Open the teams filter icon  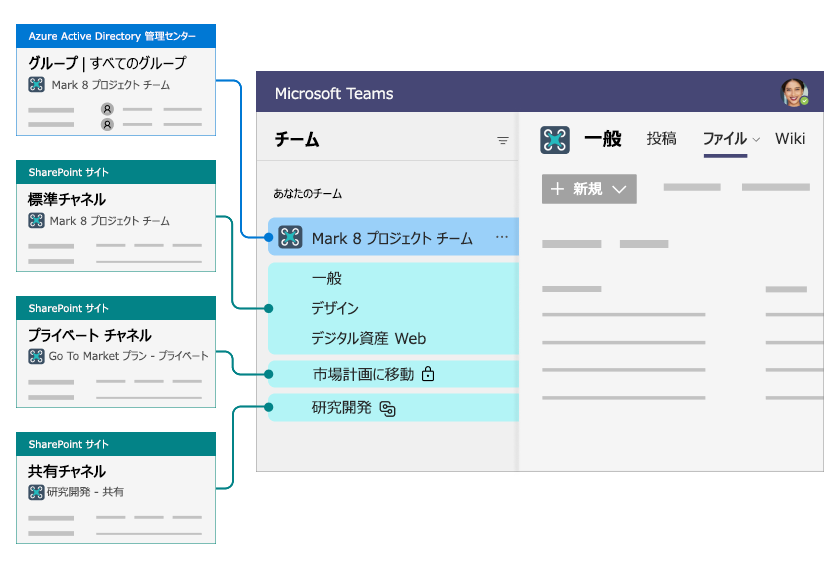point(502,140)
